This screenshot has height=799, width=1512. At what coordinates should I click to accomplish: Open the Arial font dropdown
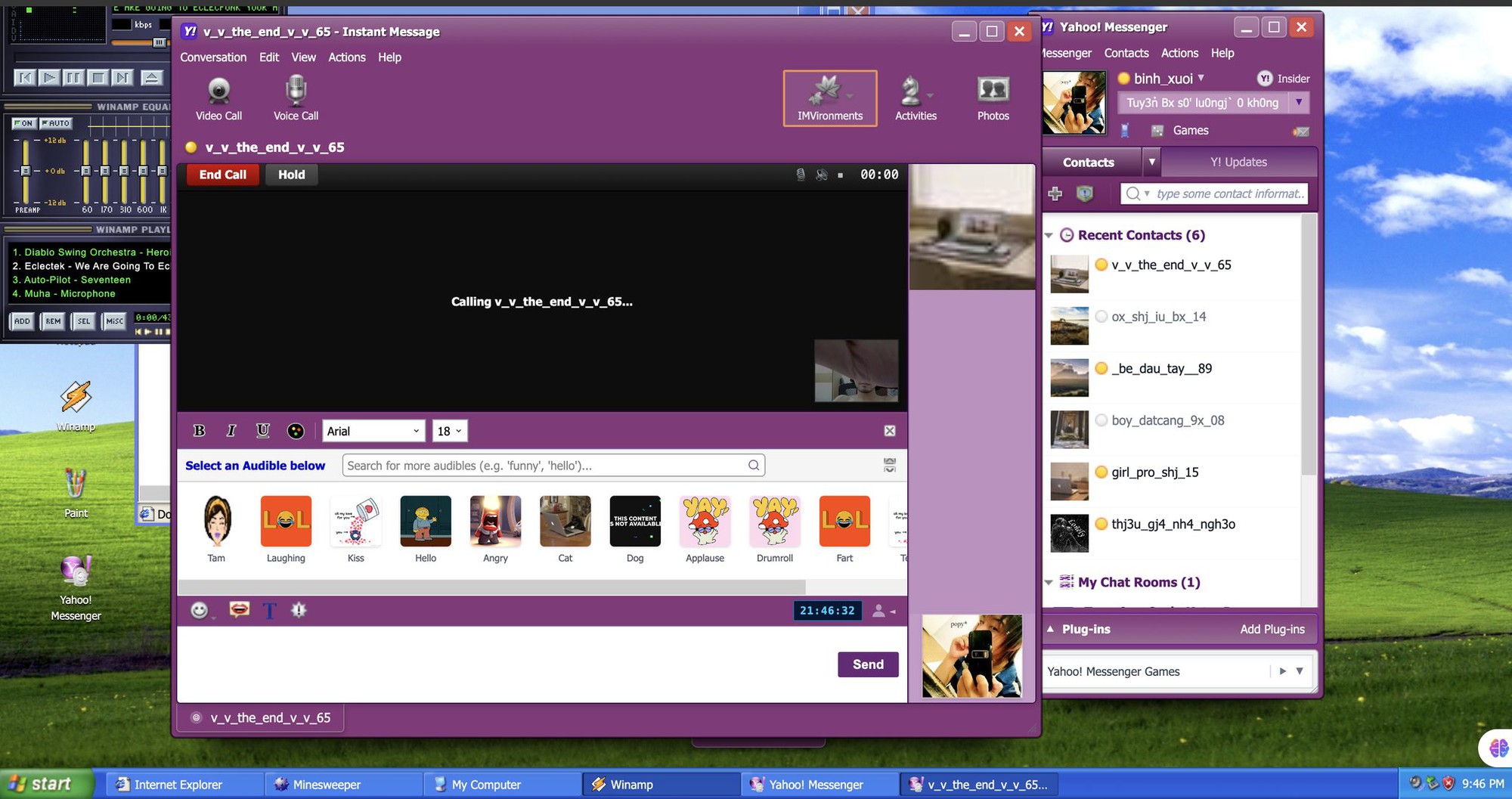372,430
